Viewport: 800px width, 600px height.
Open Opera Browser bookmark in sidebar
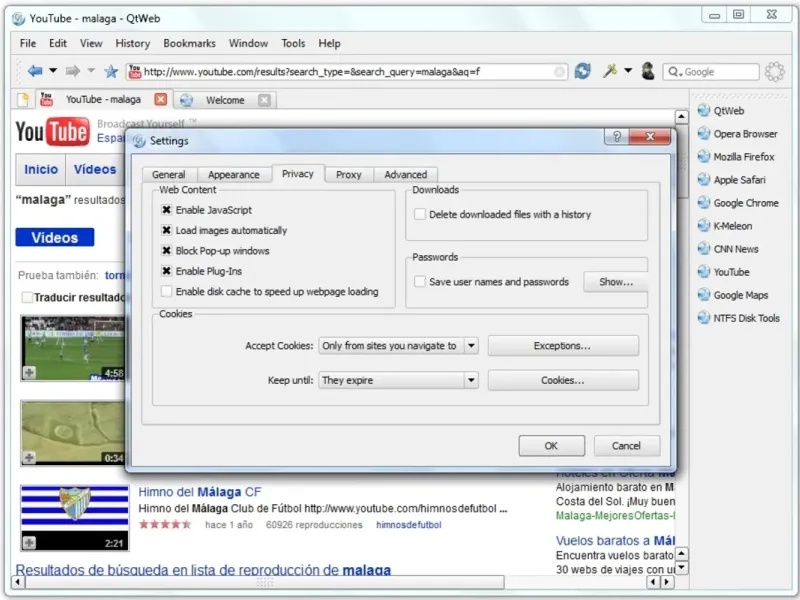pos(738,134)
